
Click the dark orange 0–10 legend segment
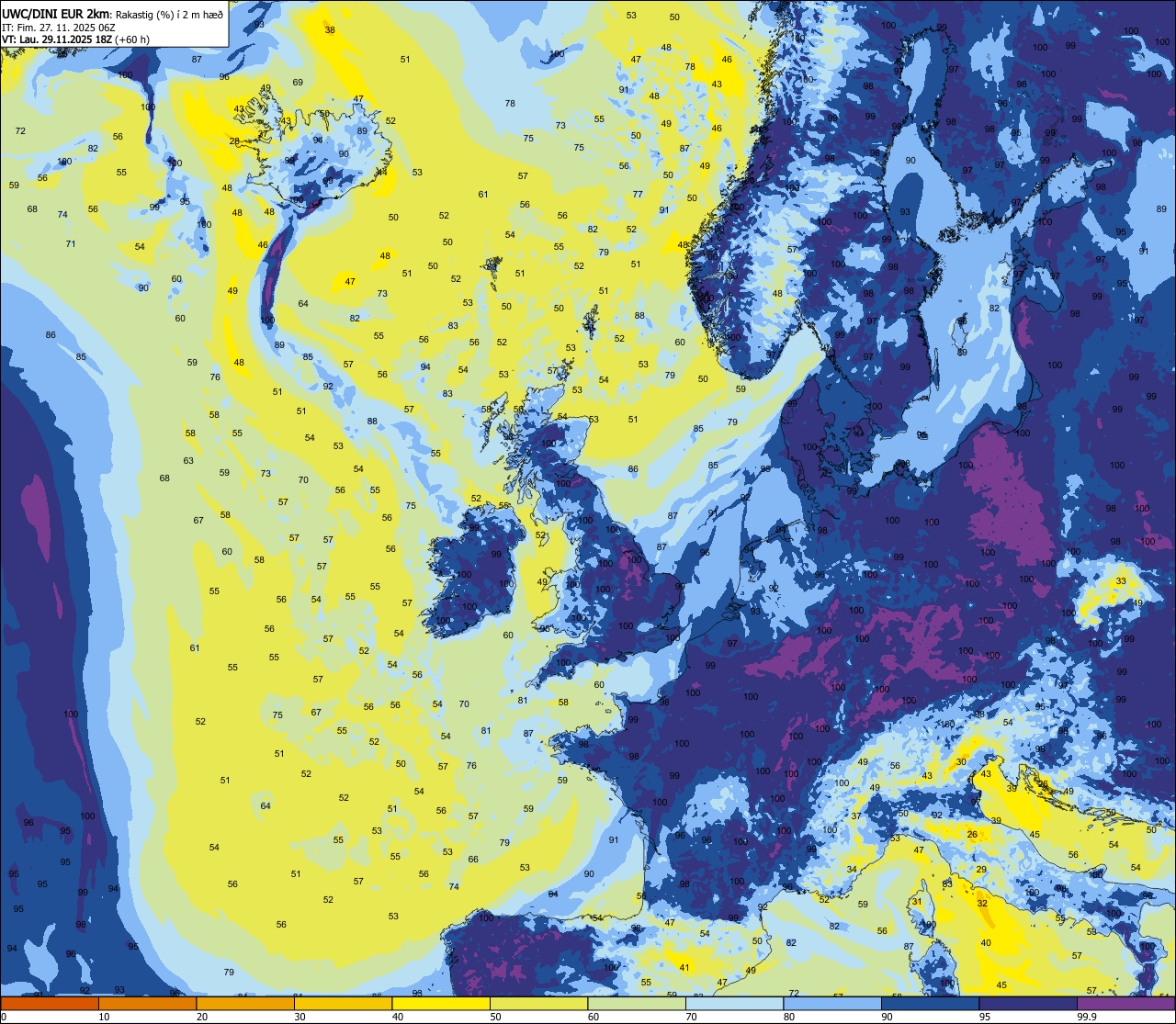50,1003
